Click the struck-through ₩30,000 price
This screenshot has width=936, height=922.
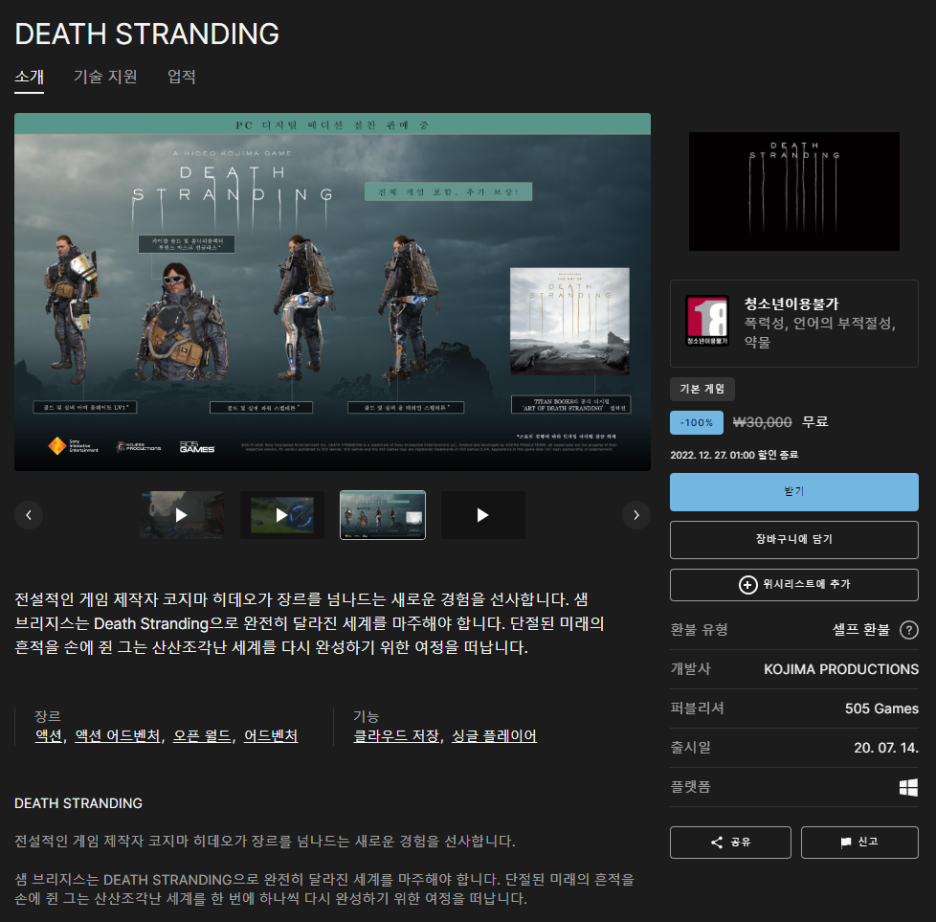click(762, 423)
